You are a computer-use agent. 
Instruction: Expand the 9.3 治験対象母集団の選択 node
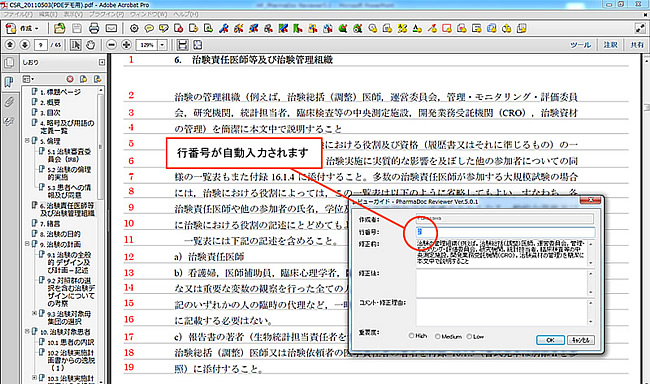[34, 314]
